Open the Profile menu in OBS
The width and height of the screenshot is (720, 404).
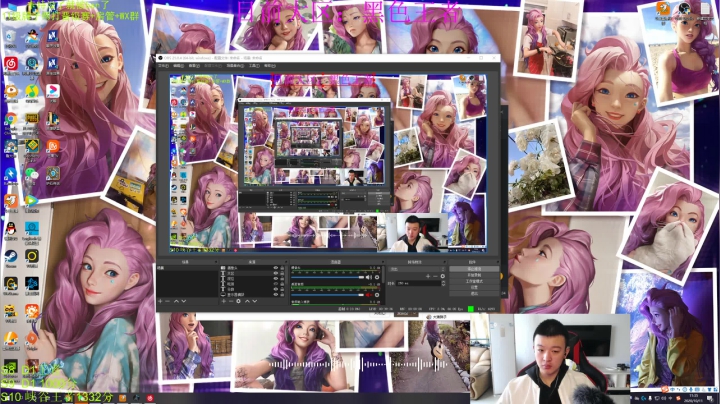213,66
